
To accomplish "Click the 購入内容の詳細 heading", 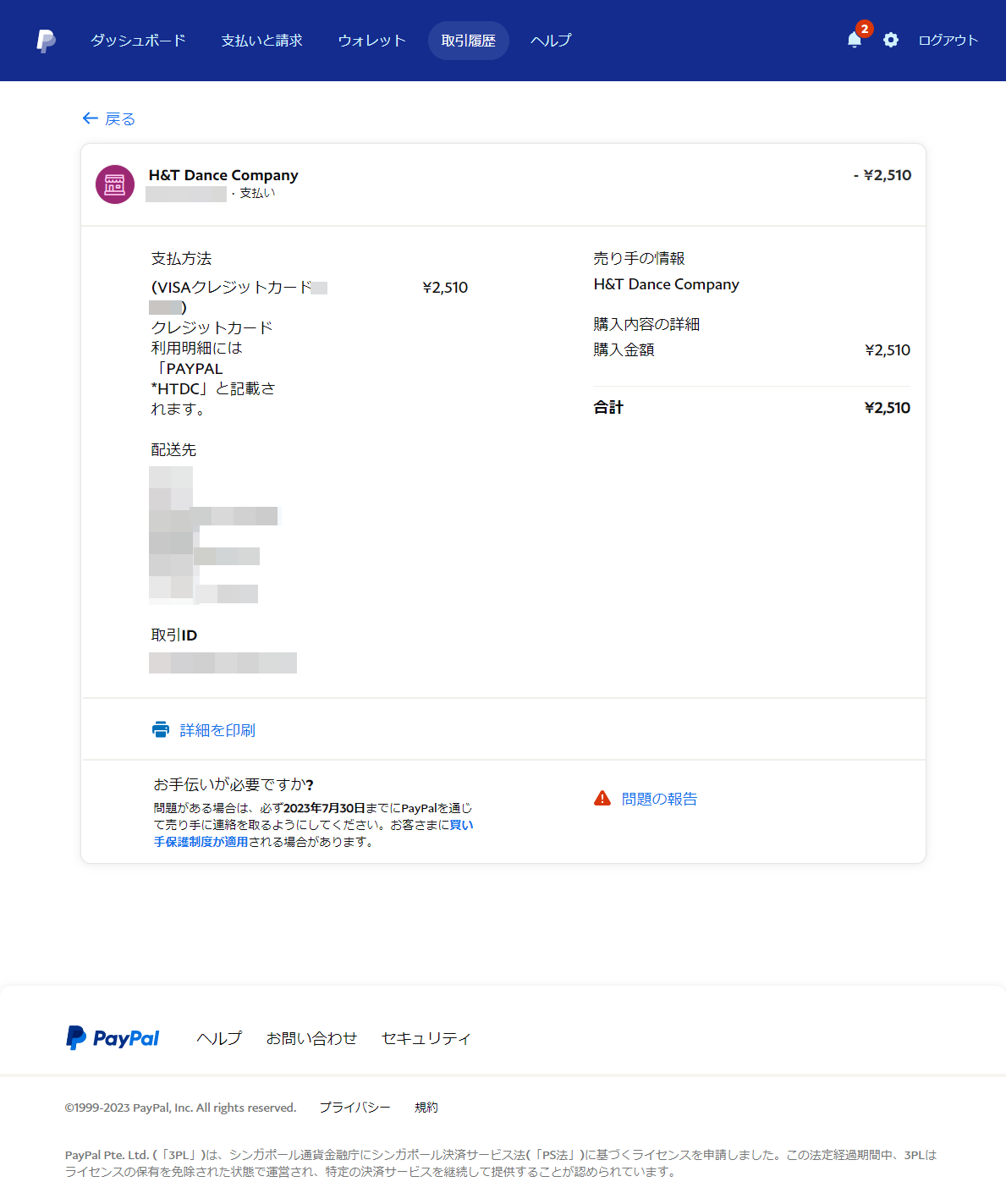I will (646, 324).
